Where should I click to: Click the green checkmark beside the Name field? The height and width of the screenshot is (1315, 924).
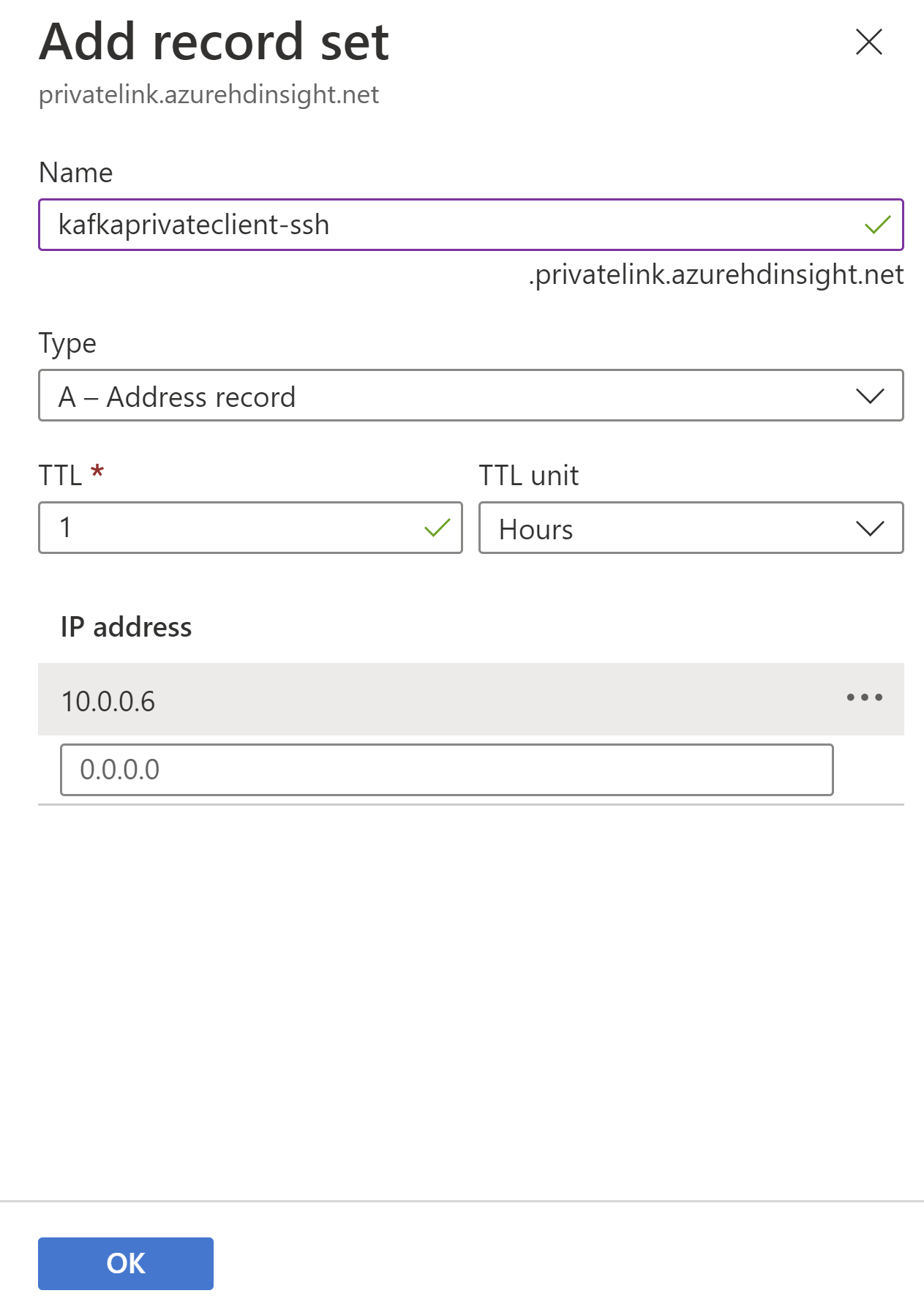click(x=878, y=225)
